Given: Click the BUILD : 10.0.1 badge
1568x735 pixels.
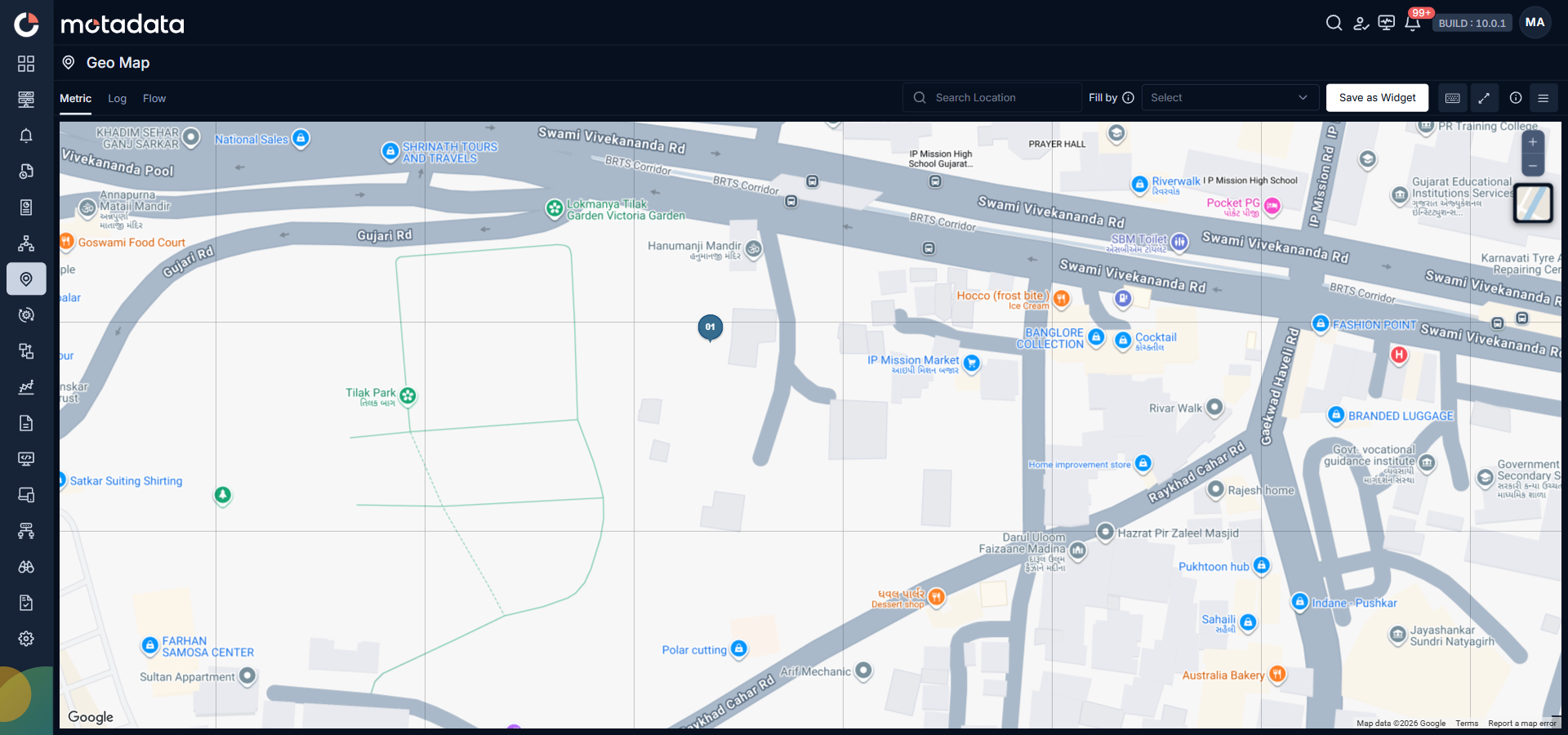Looking at the screenshot, I should click(1472, 23).
